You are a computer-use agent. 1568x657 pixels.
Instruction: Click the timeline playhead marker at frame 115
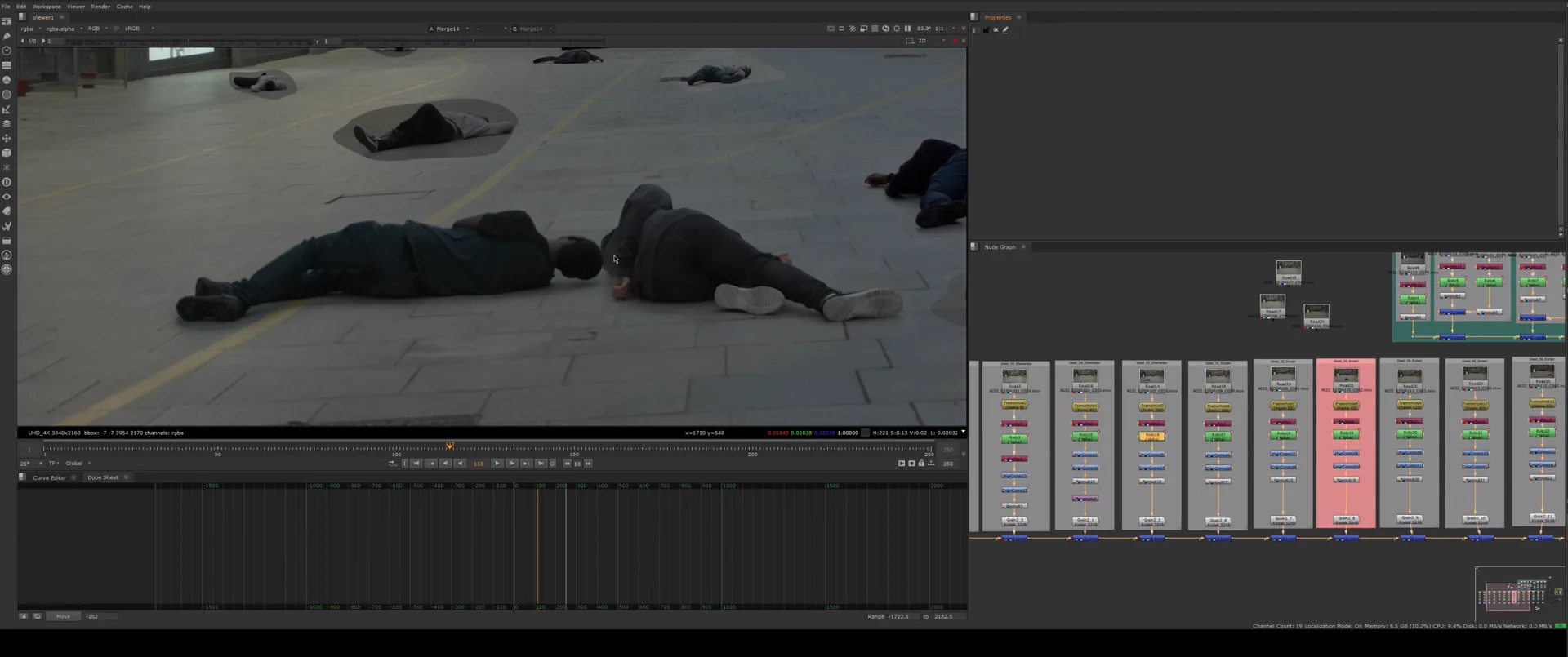[450, 446]
